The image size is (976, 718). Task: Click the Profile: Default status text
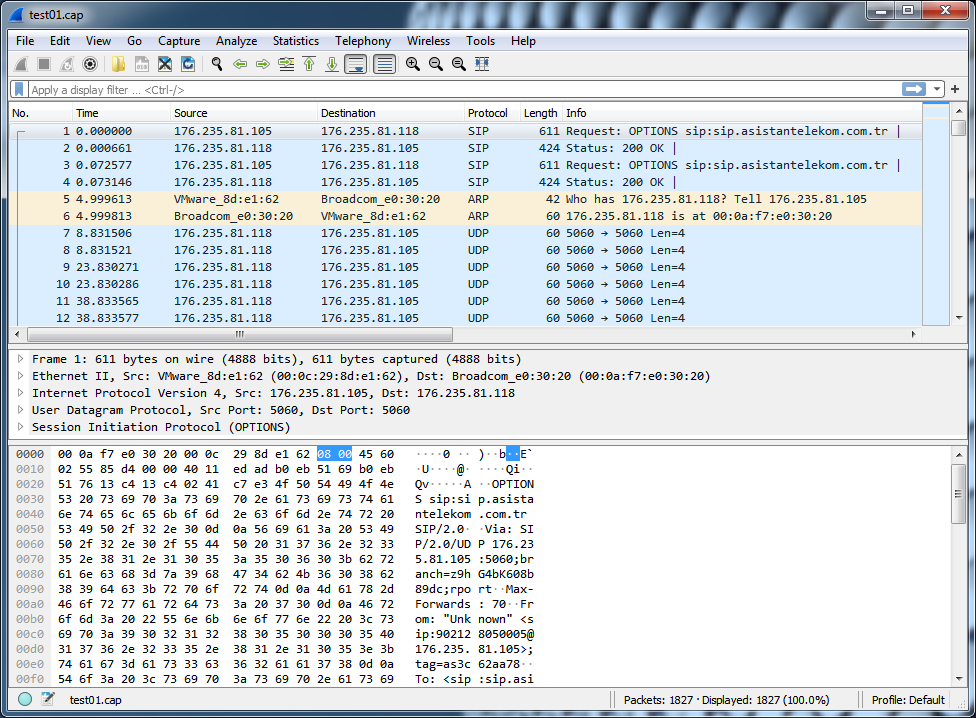908,700
